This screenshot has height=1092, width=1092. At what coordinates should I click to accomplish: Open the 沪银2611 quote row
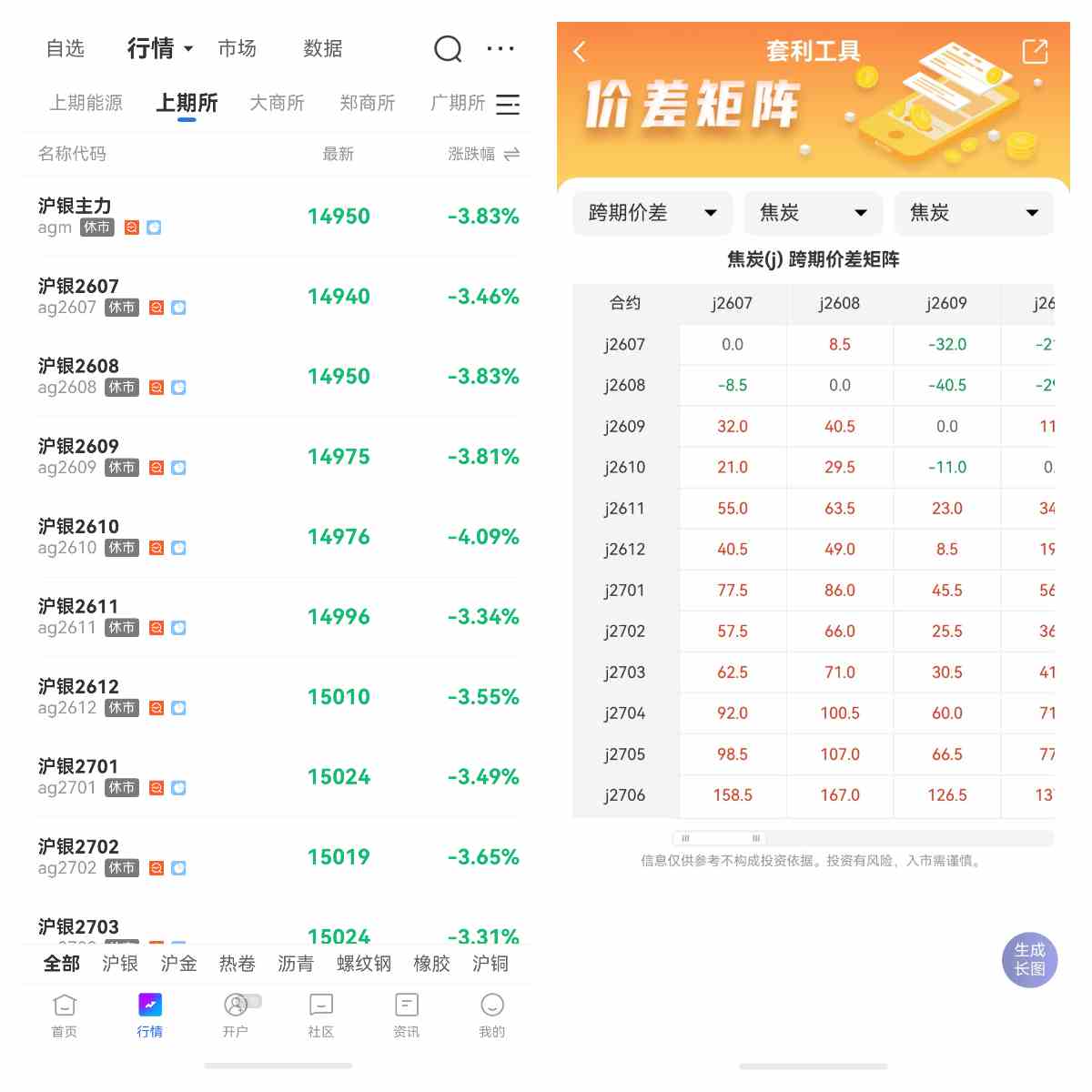pyautogui.click(x=278, y=617)
